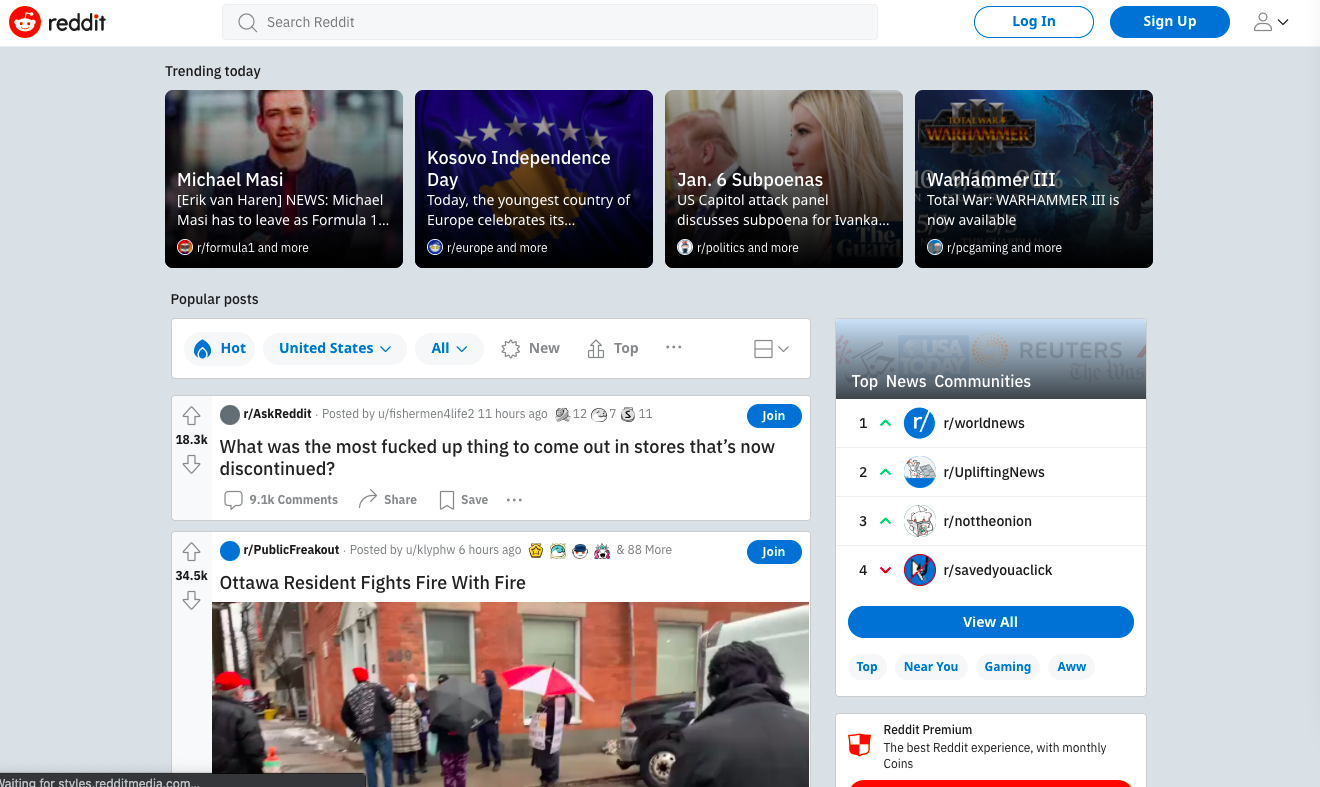The width and height of the screenshot is (1320, 787).
Task: Open the All filter dropdown
Action: pyautogui.click(x=449, y=348)
